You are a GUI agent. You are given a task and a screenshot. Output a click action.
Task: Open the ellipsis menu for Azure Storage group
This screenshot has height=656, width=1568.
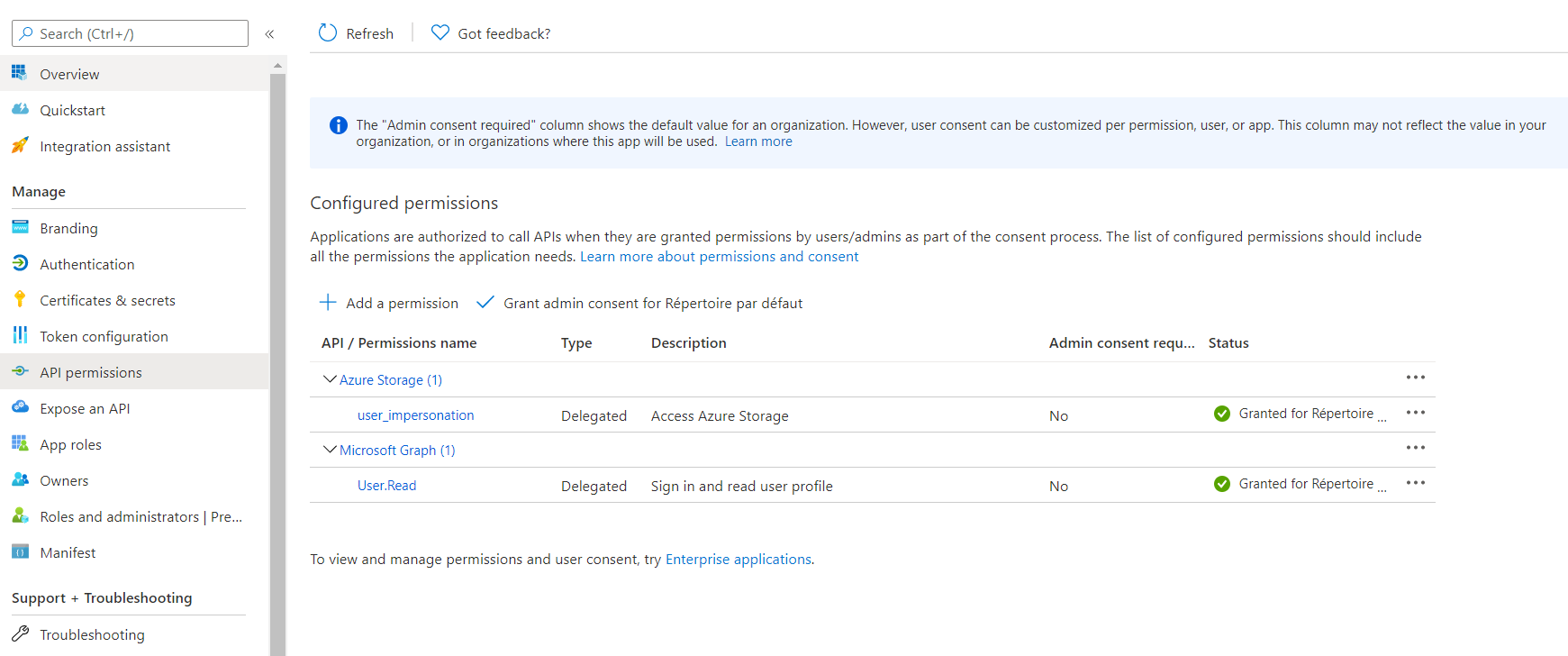(1416, 378)
